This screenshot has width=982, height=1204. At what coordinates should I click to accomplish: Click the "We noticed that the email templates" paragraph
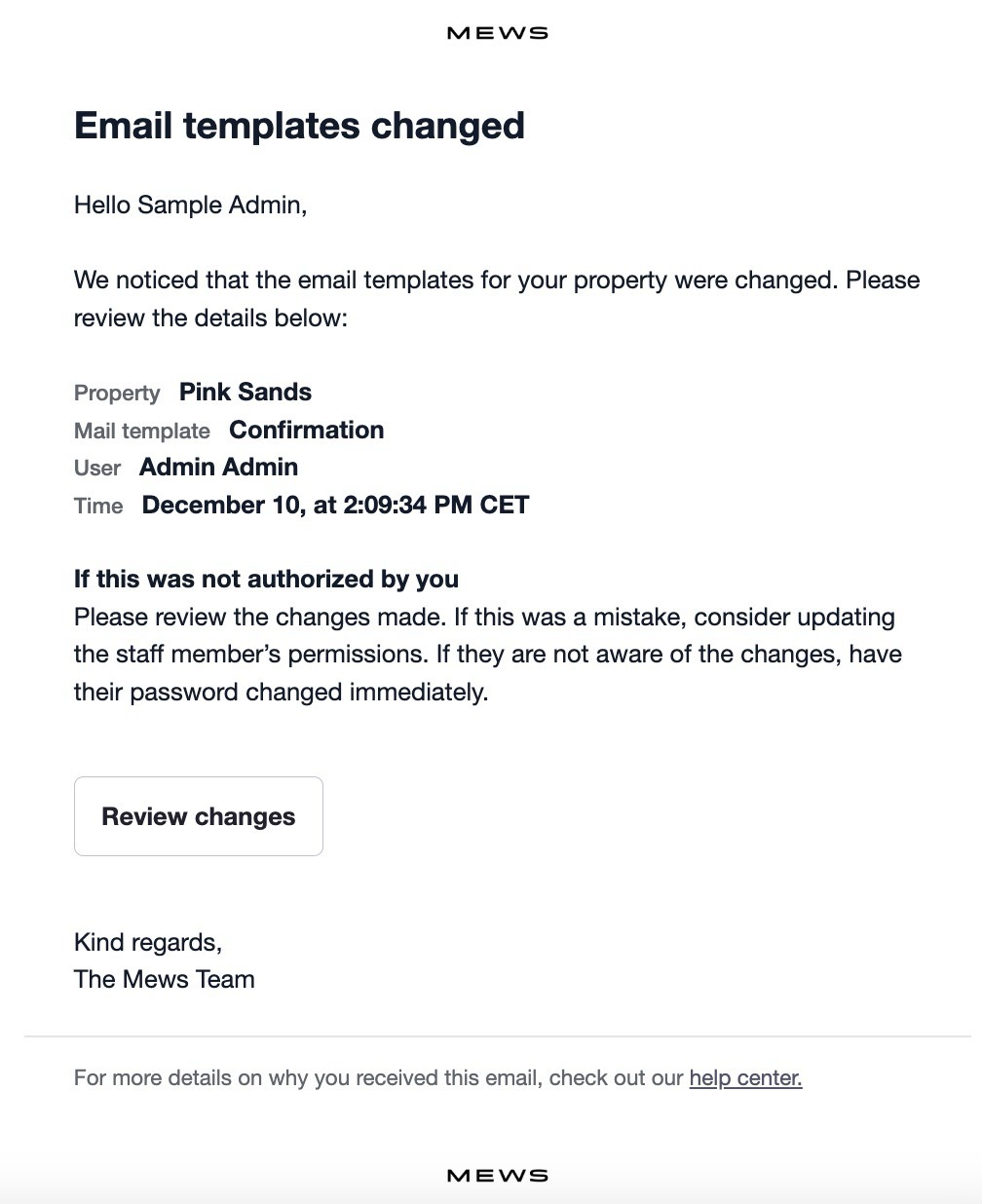(x=497, y=299)
